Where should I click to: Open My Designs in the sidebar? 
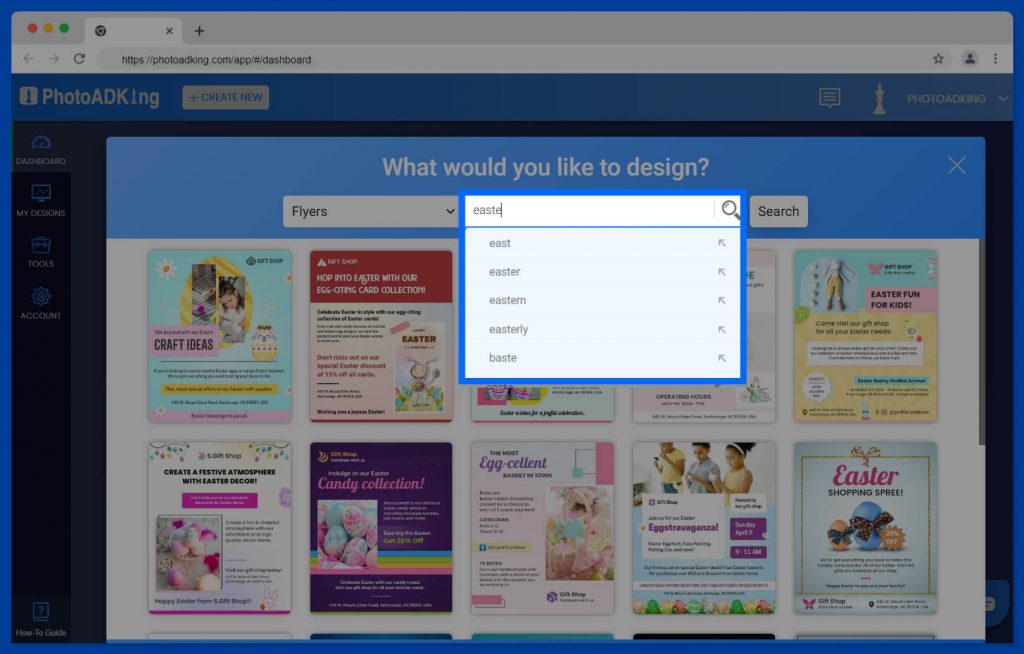coord(40,201)
